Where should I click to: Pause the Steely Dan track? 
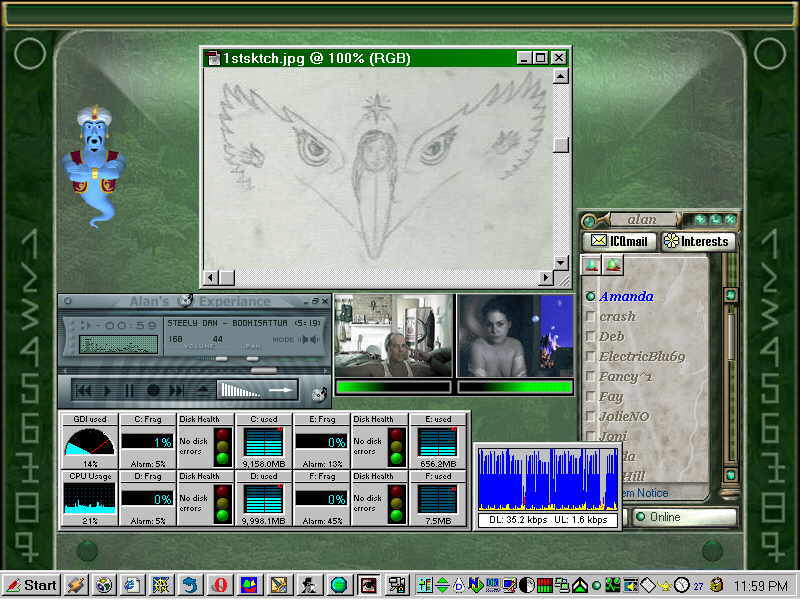pos(129,390)
